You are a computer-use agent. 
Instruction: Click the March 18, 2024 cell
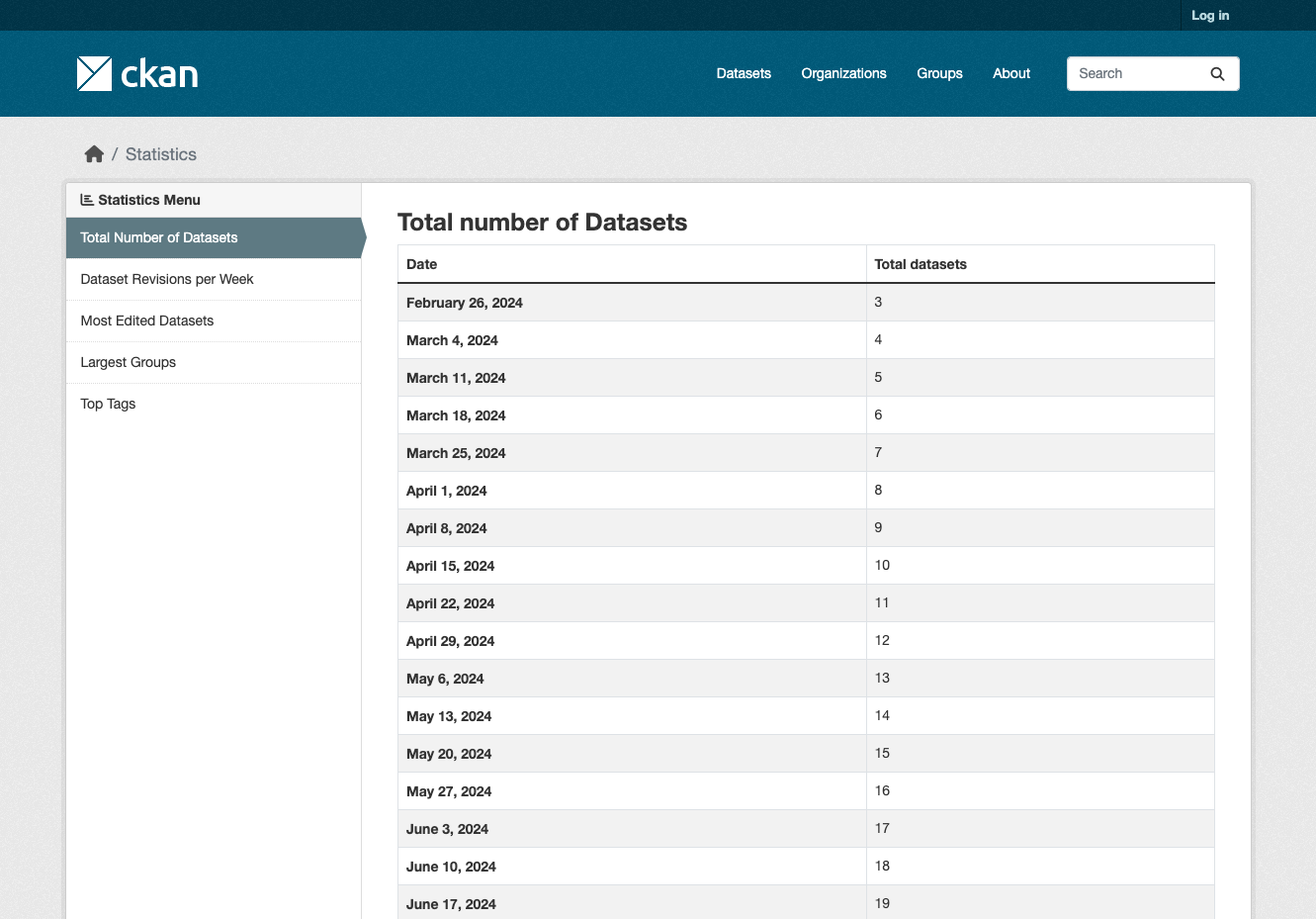coord(632,415)
